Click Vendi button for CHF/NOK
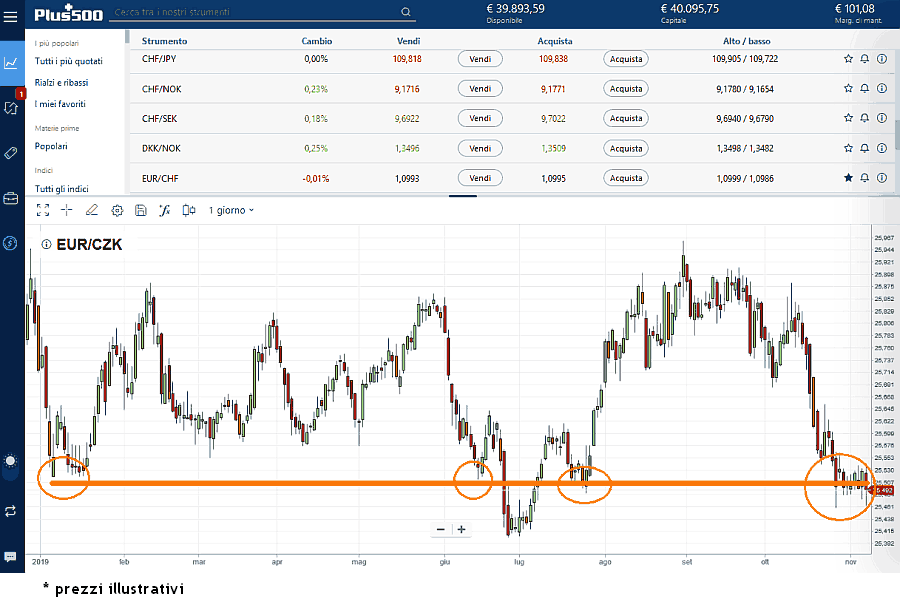The height and width of the screenshot is (608, 900). pos(480,89)
